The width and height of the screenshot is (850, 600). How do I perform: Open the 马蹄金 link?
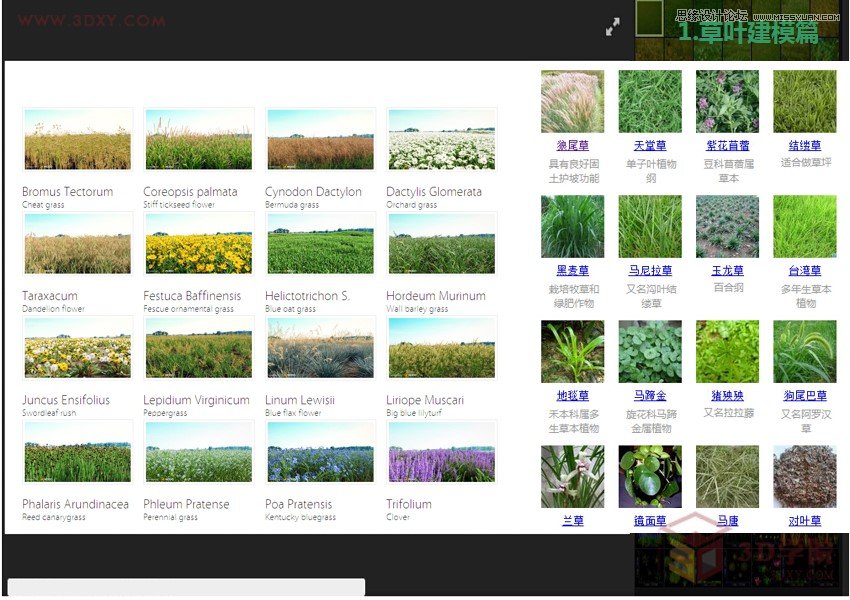(650, 393)
